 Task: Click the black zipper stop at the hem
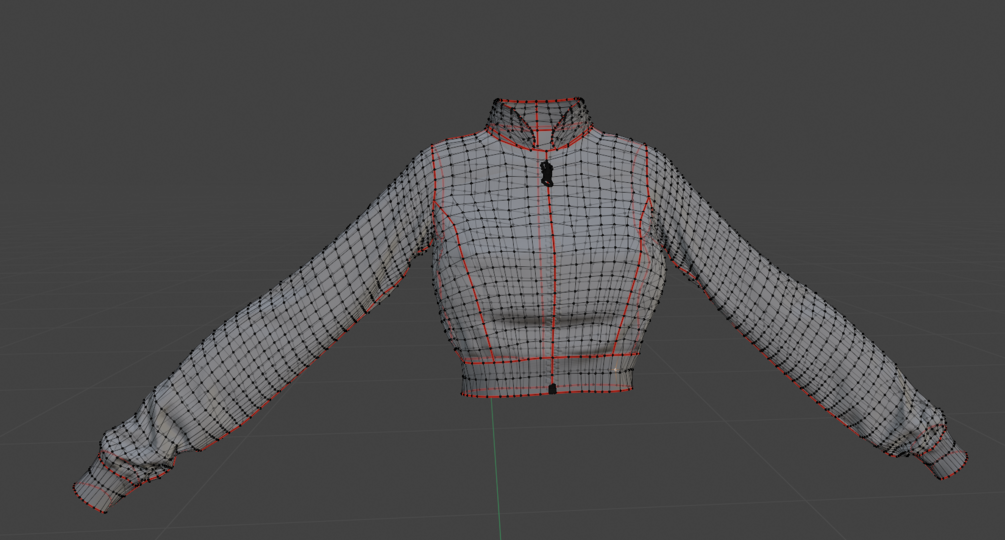tap(552, 389)
